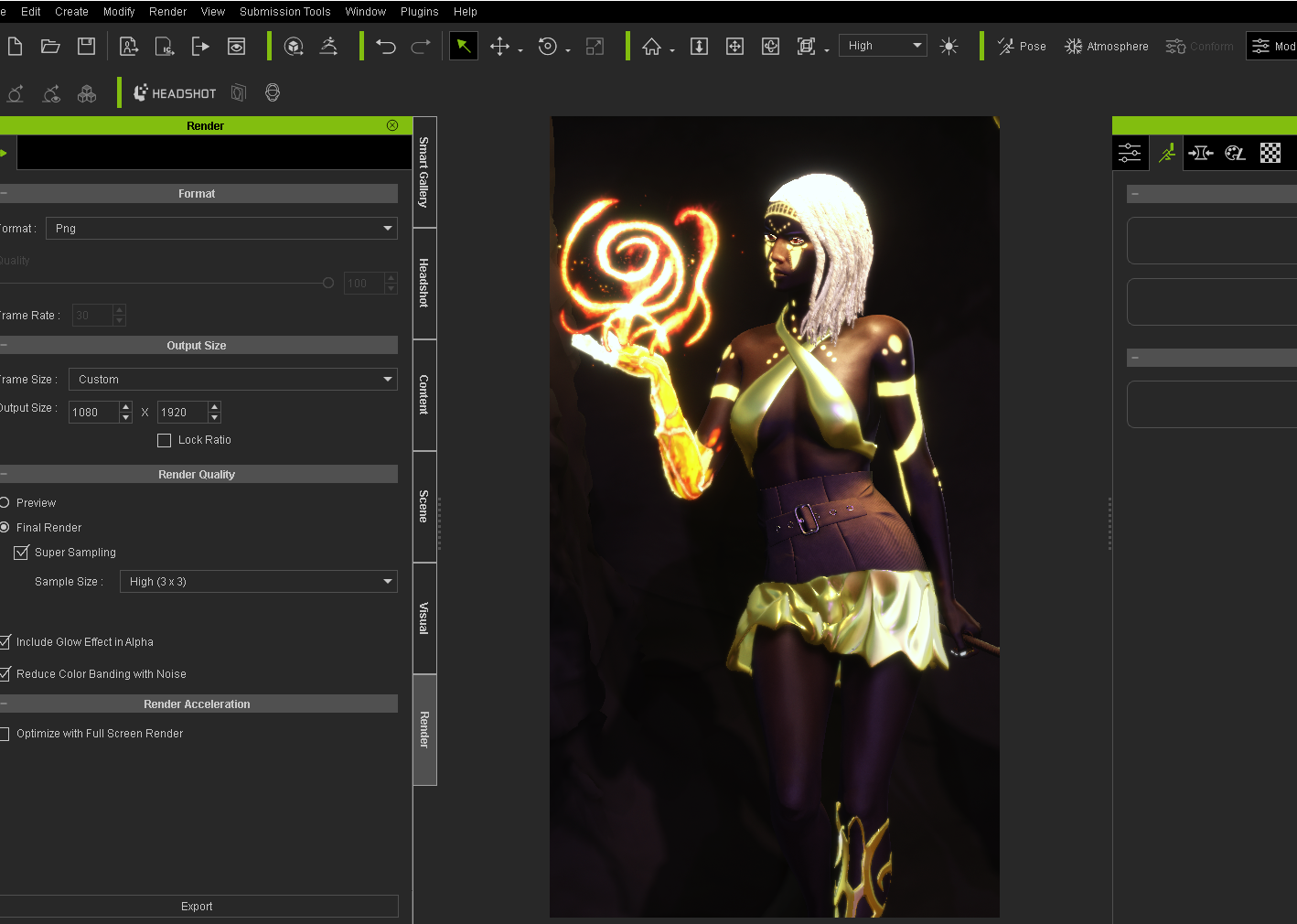Click the Open Project folder icon
Viewport: 1297px width, 924px height.
tap(50, 47)
